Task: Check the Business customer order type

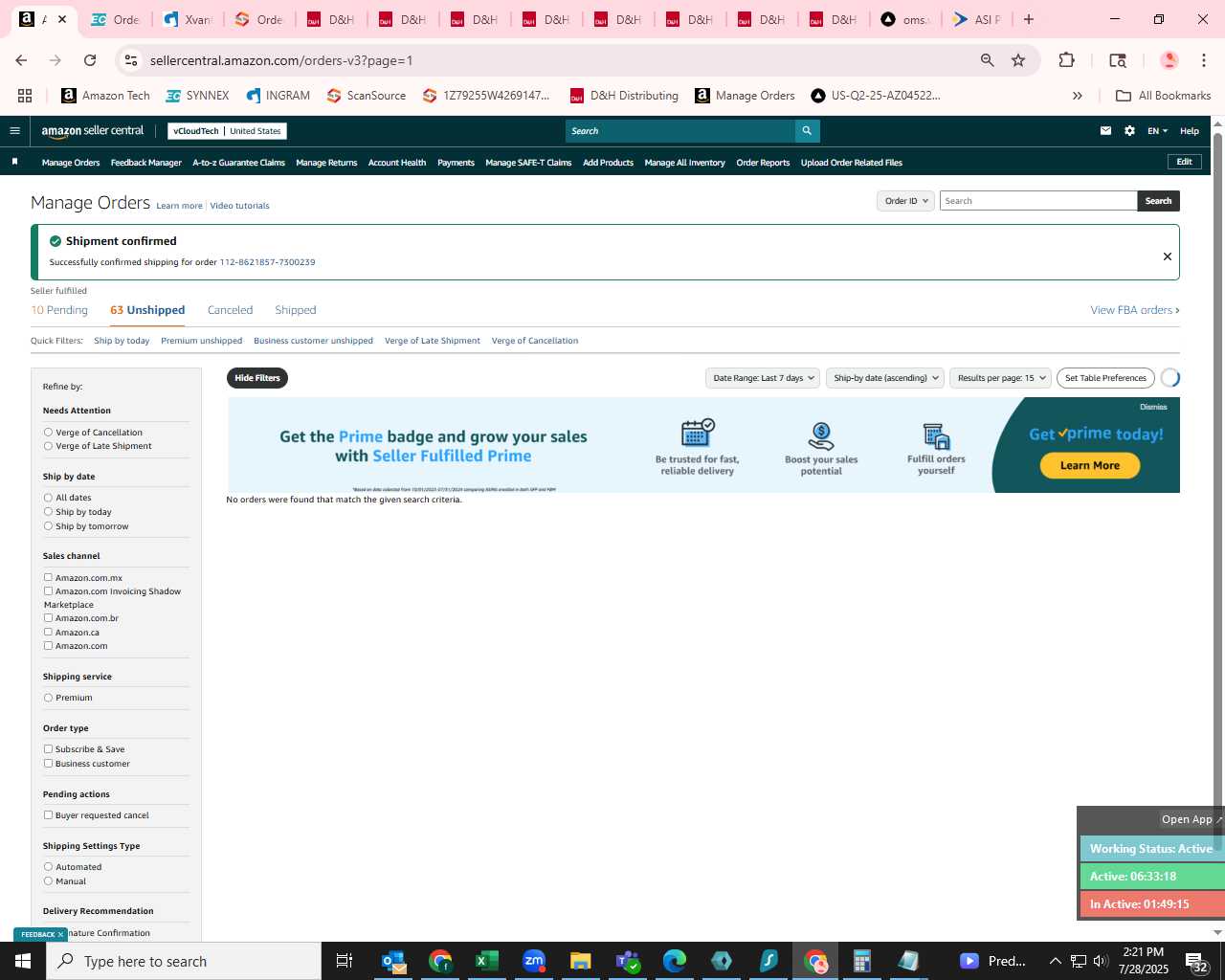Action: 48,763
